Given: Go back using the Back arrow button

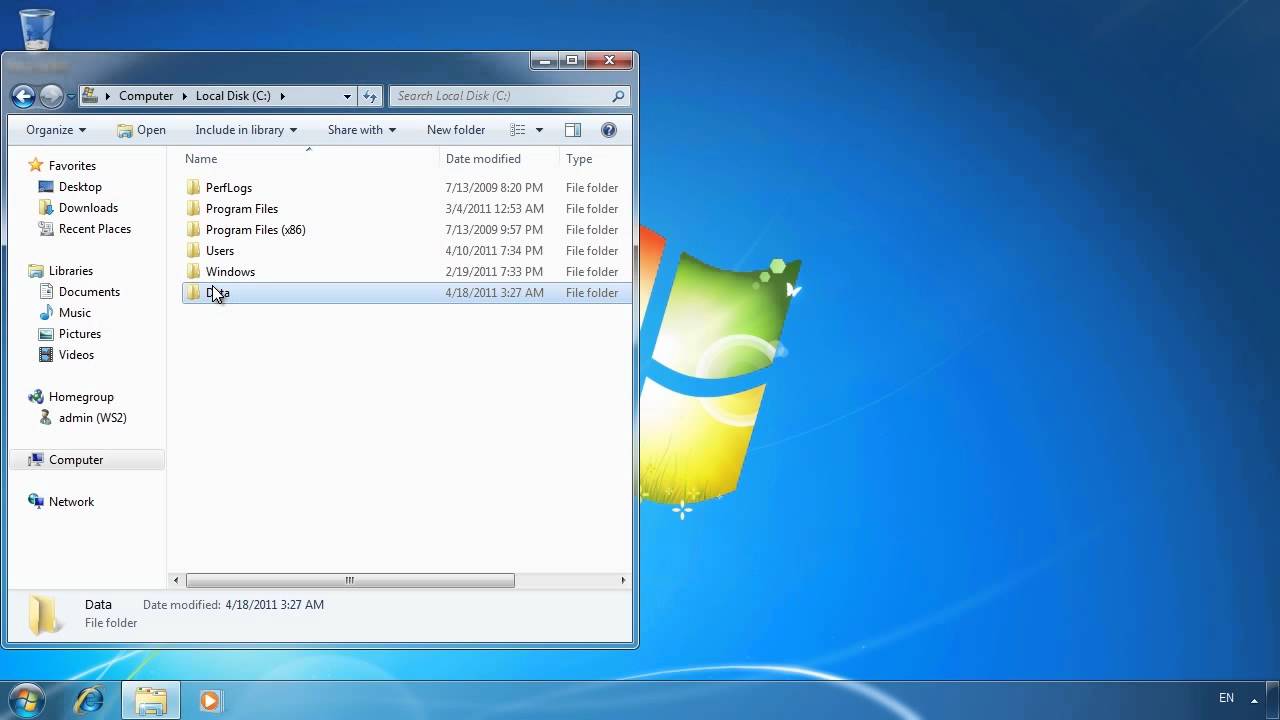Looking at the screenshot, I should click(x=23, y=96).
